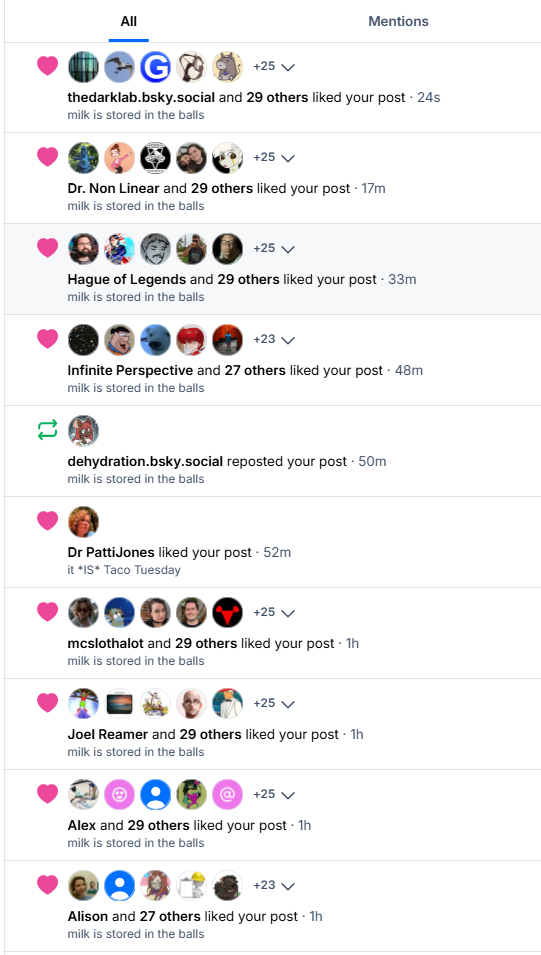Click the blue default avatar in Alison's notification
The image size is (541, 955).
click(x=119, y=886)
